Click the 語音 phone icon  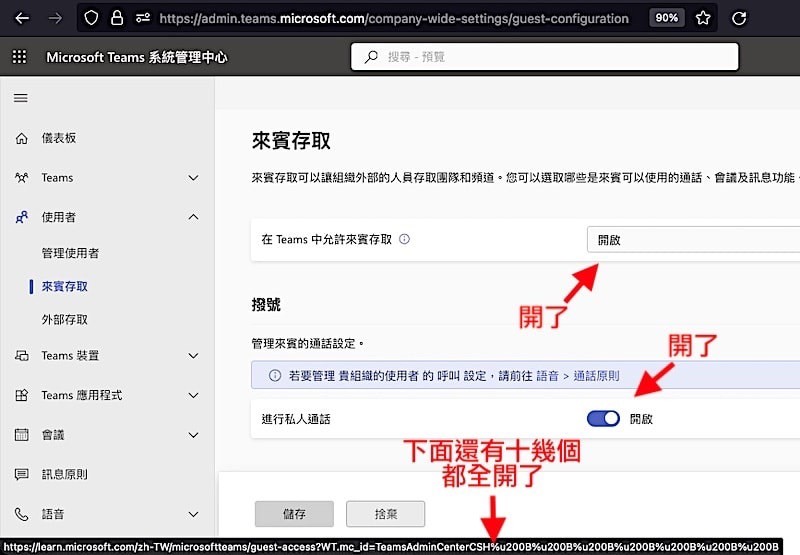(21, 514)
